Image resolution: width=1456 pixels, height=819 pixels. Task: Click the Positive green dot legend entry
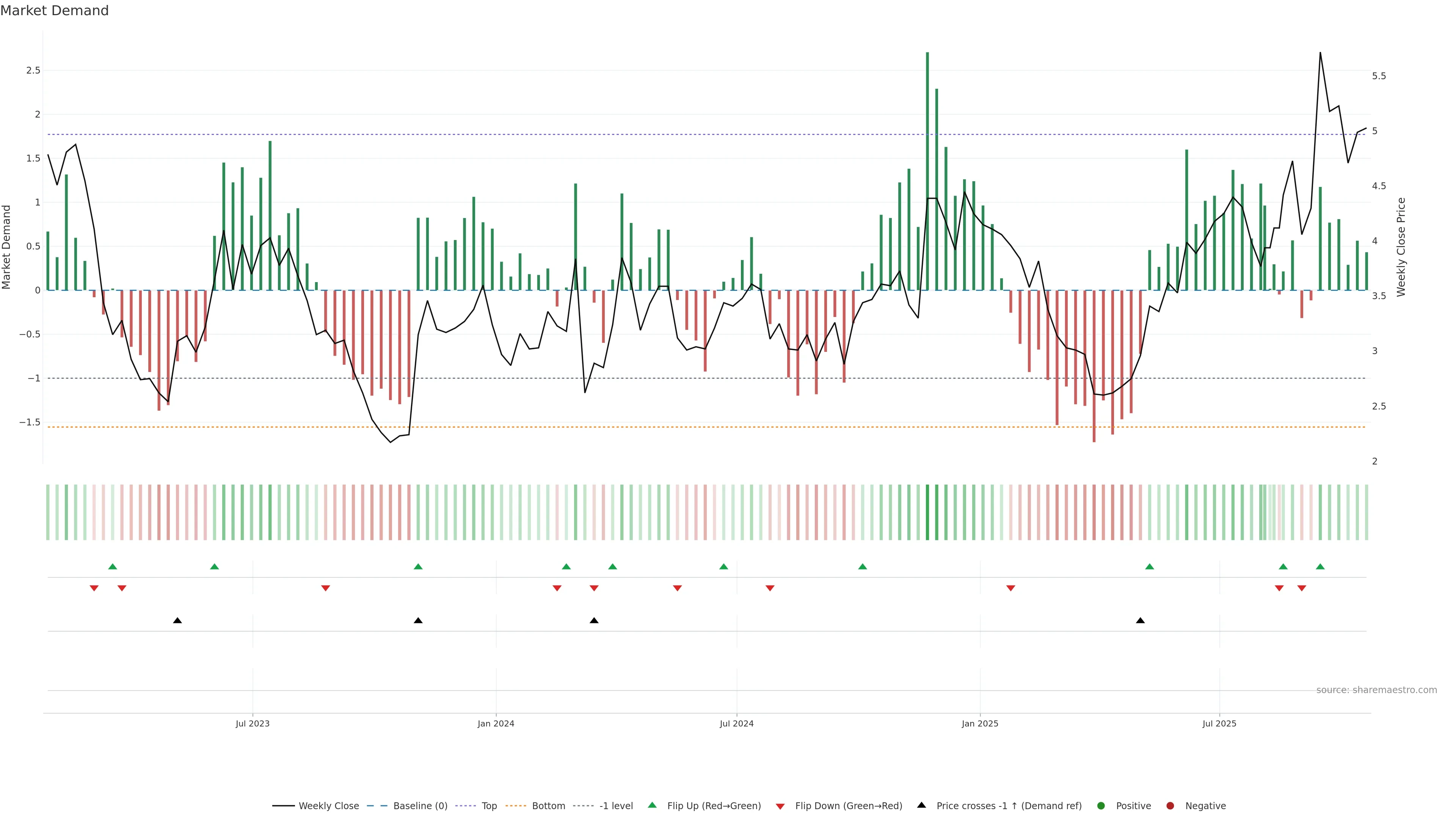pos(1101,806)
